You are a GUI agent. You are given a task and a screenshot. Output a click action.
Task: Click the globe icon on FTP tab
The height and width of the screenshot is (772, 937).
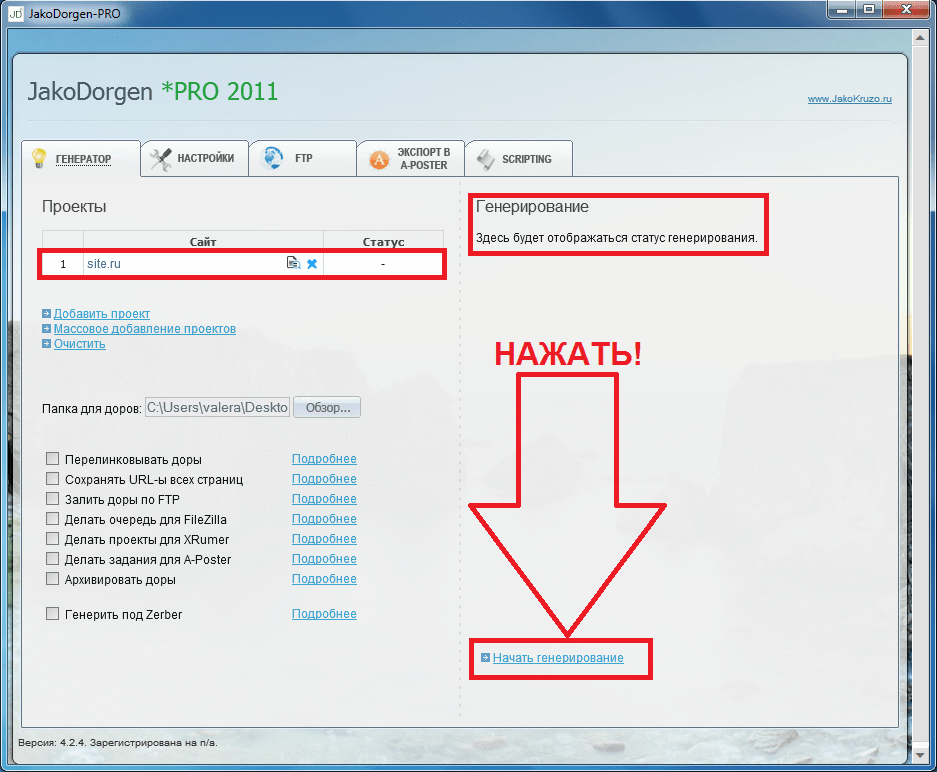point(273,158)
